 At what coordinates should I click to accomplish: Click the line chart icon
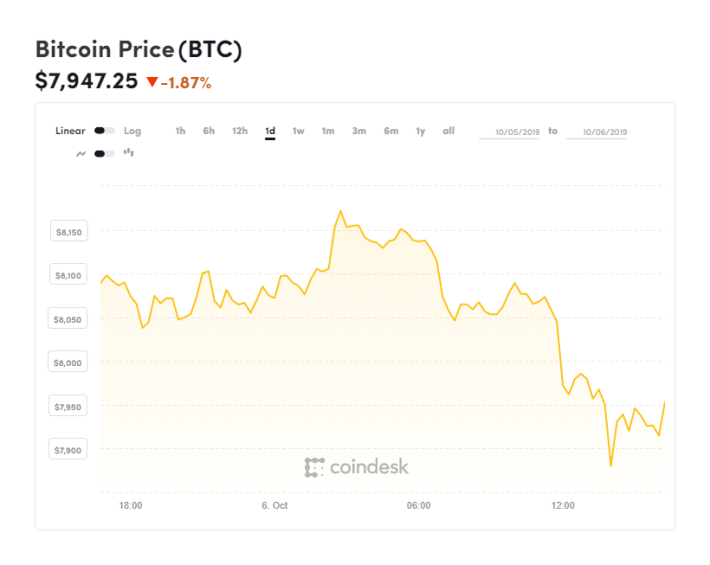coord(81,154)
